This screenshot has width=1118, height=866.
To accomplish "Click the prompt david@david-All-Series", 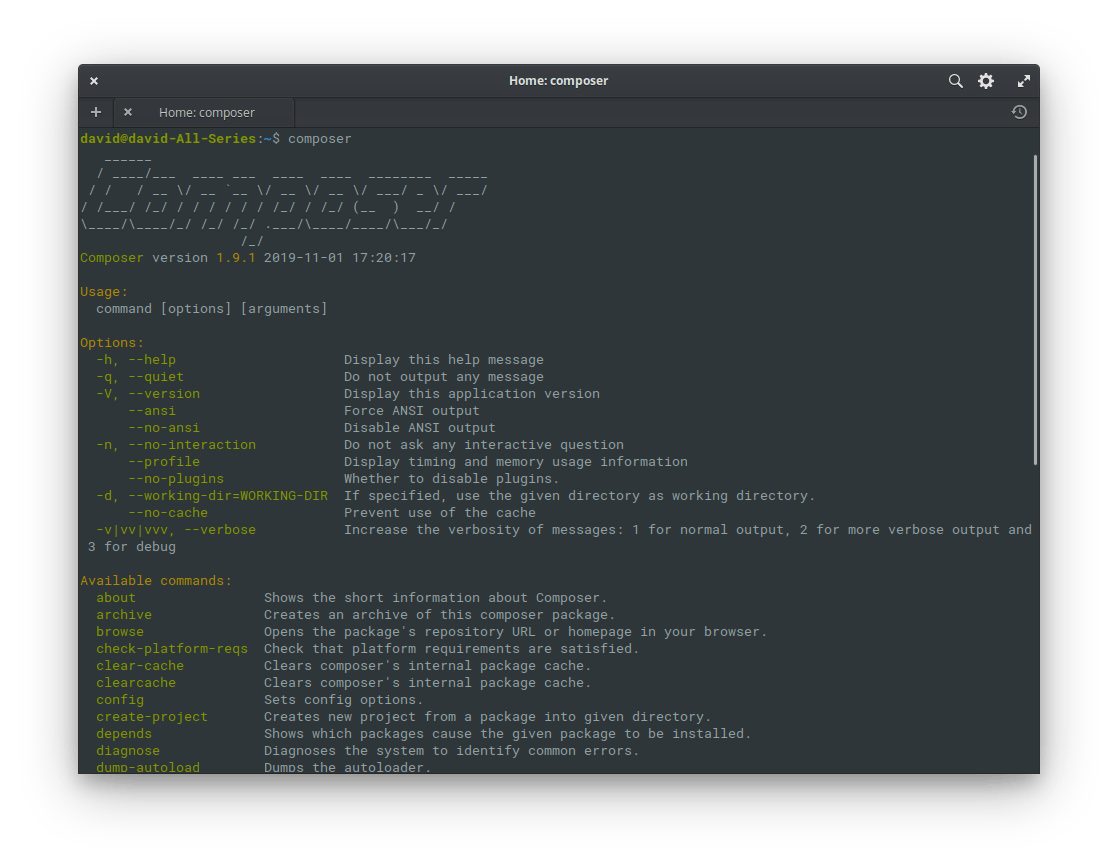I will point(168,138).
